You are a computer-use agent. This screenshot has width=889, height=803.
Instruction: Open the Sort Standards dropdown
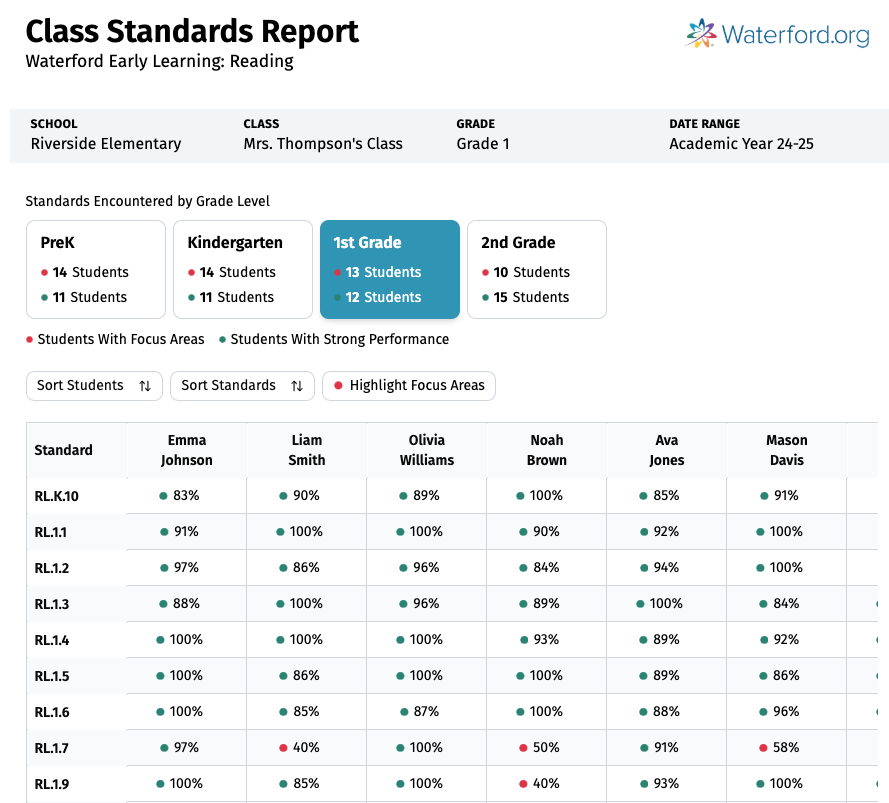tap(241, 386)
